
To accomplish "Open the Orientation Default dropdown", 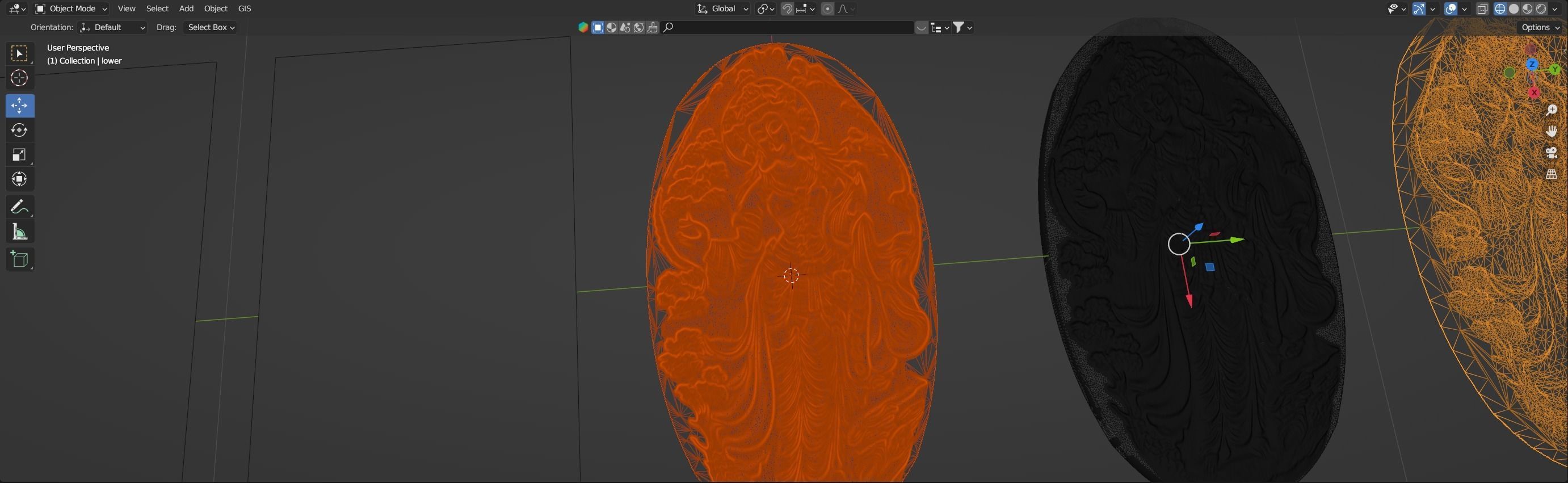I will 112,27.
